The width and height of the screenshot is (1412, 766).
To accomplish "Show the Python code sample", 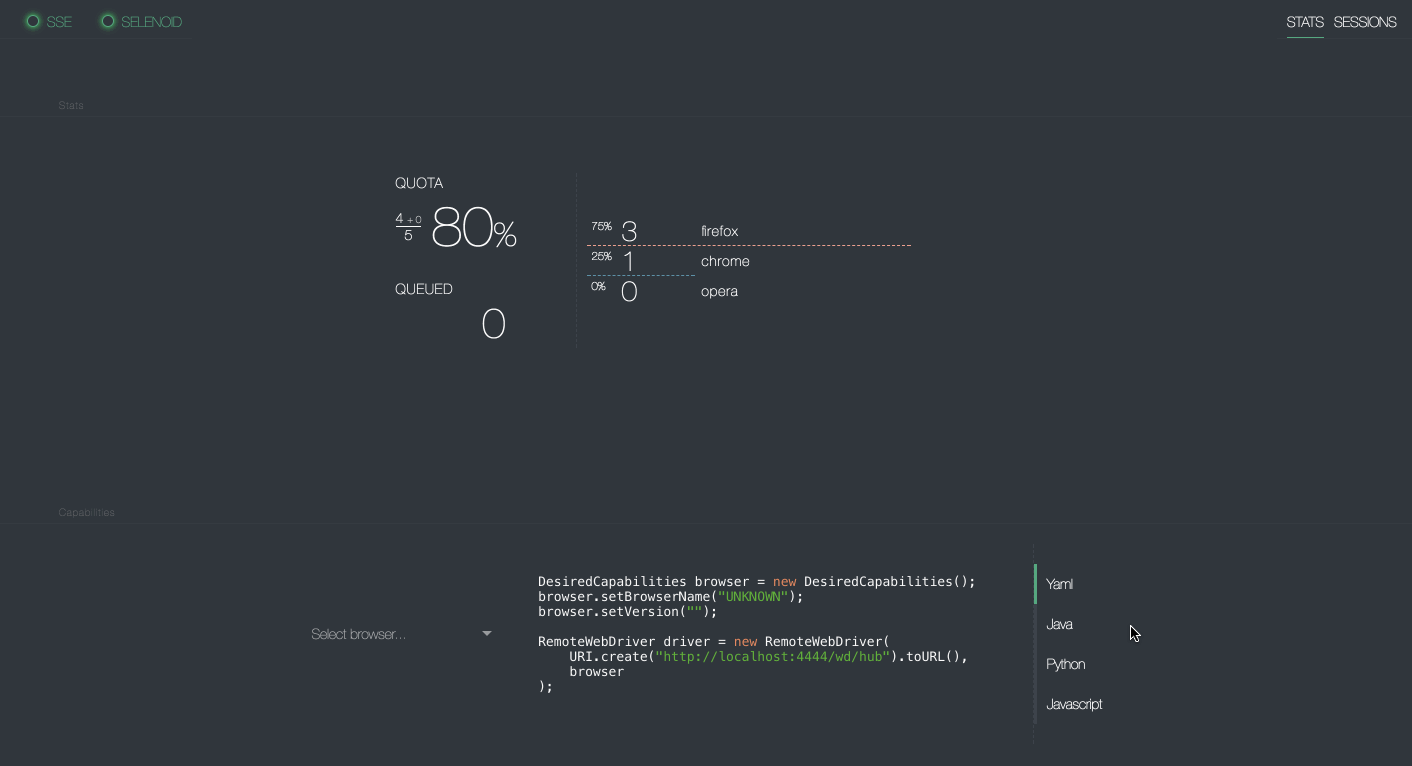I will click(x=1065, y=664).
